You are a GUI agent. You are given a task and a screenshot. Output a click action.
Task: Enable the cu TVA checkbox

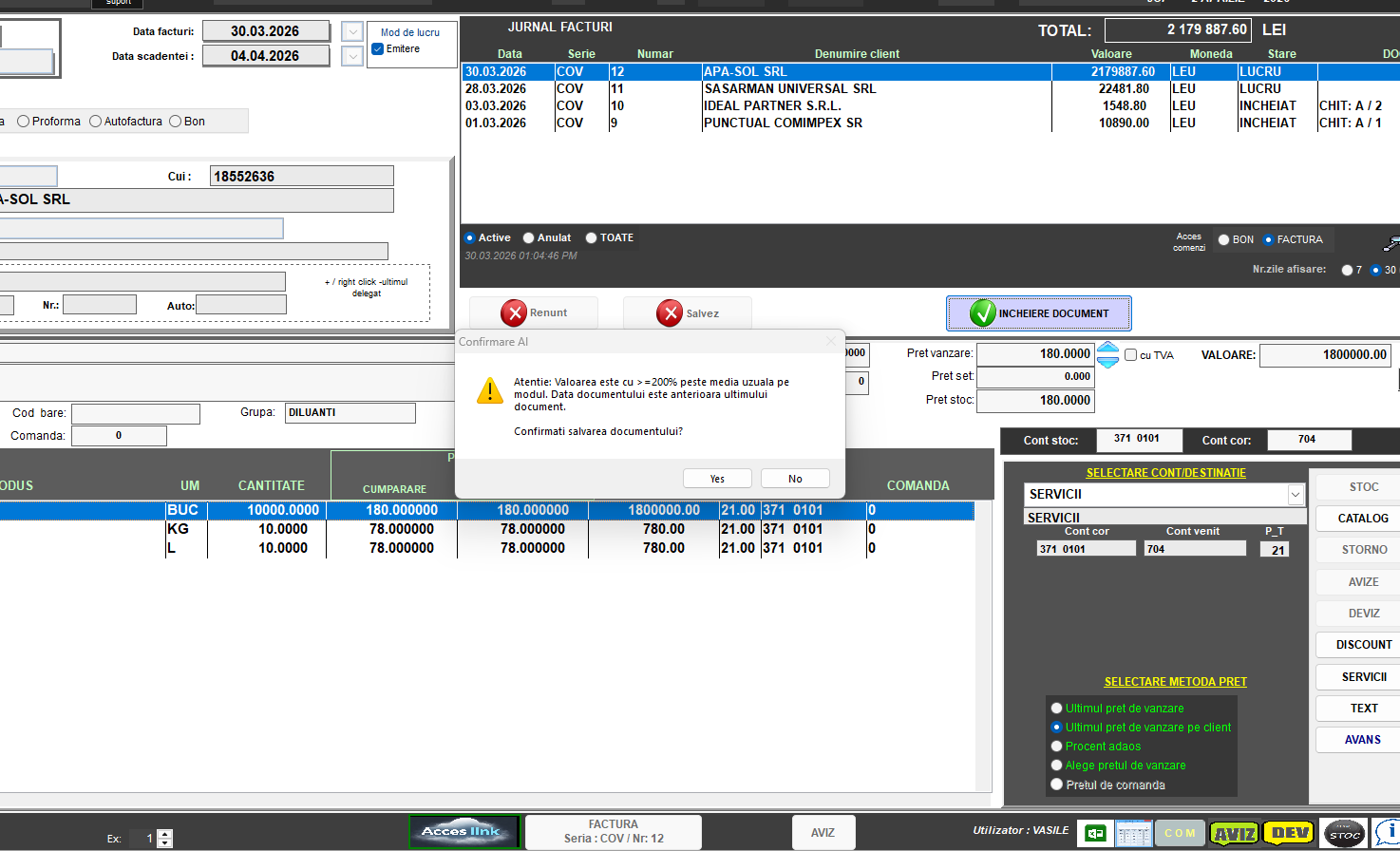[1131, 355]
